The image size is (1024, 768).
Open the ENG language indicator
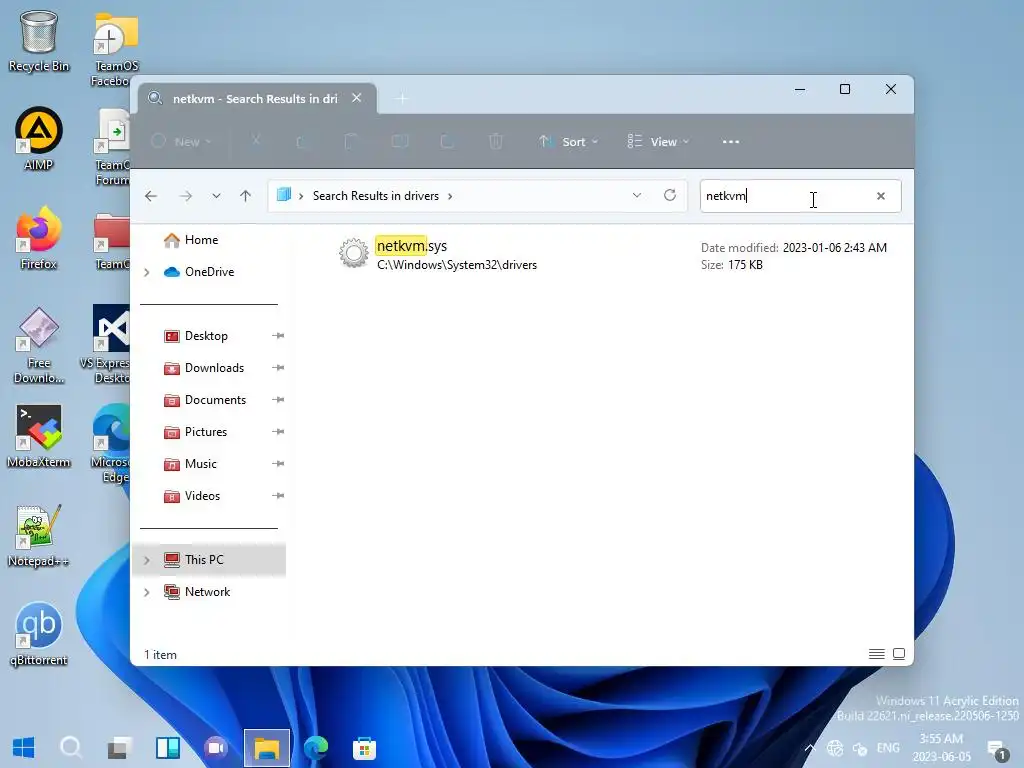click(x=888, y=748)
